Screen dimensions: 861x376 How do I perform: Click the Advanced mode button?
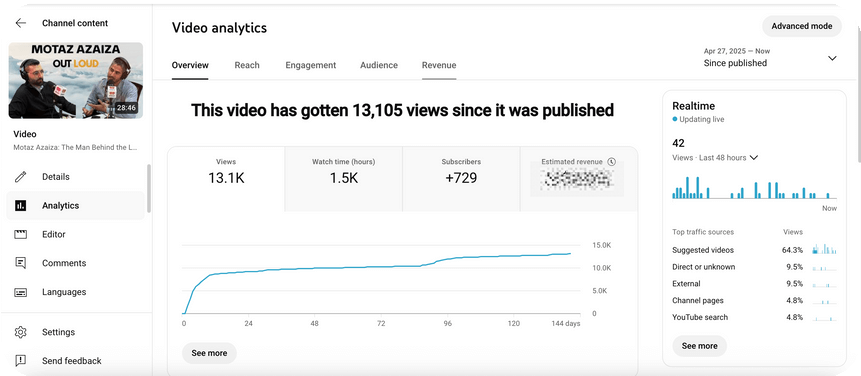[x=802, y=26]
